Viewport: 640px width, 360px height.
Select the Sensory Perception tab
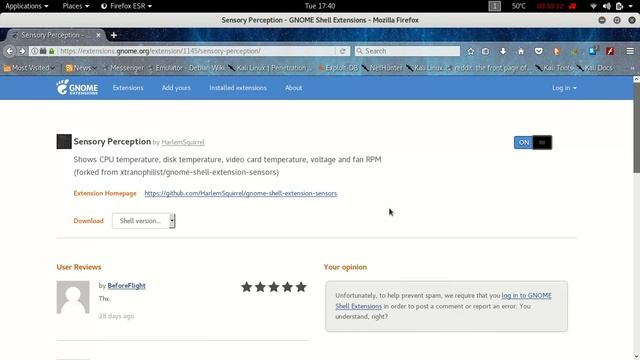[x=56, y=35]
